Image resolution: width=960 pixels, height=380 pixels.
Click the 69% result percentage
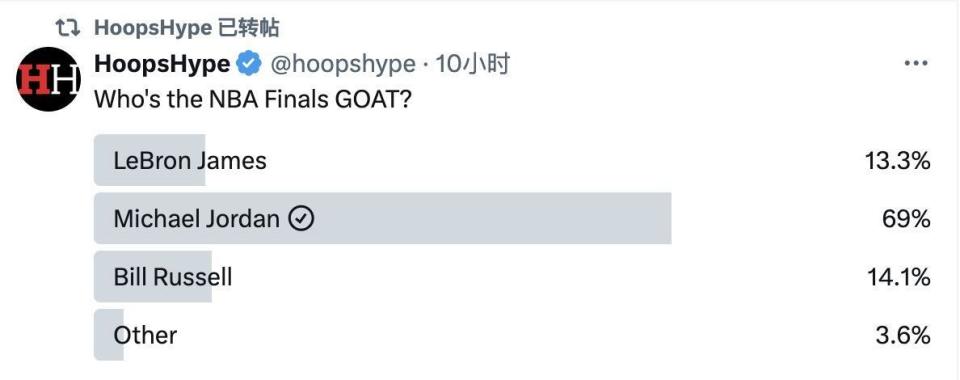[906, 218]
